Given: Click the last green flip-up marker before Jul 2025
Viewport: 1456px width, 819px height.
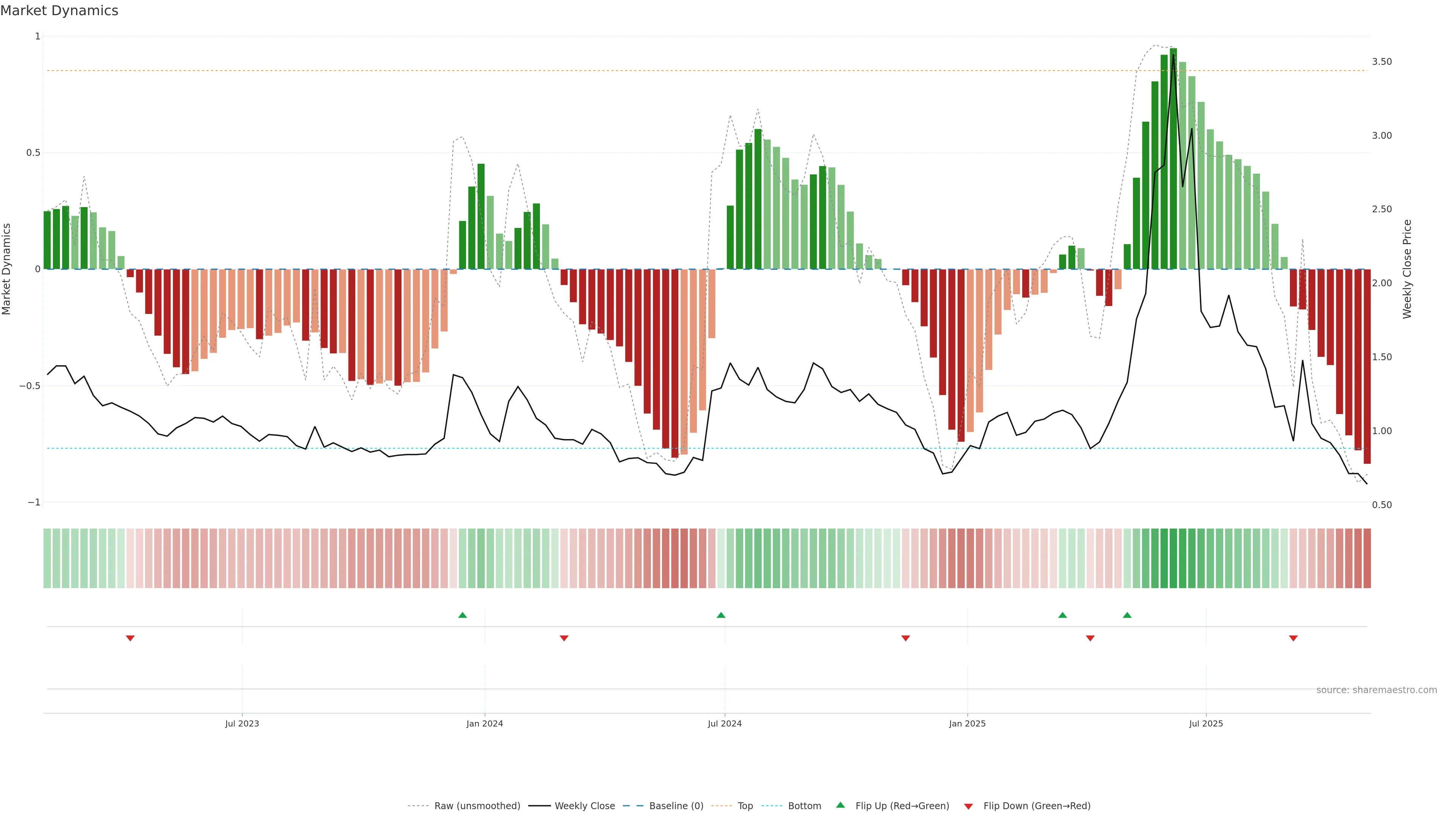Looking at the screenshot, I should (x=1127, y=615).
